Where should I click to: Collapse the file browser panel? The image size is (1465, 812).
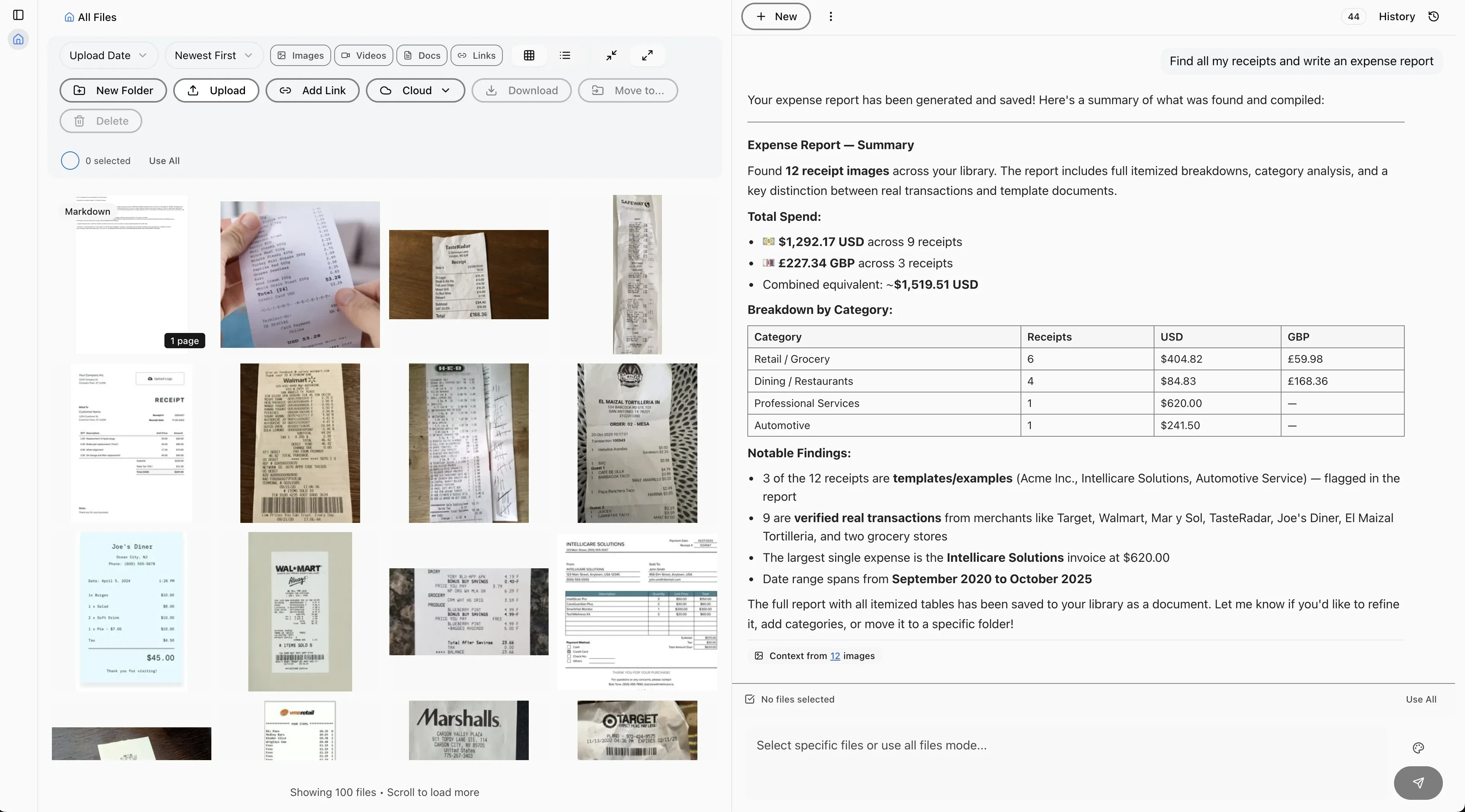pyautogui.click(x=611, y=55)
